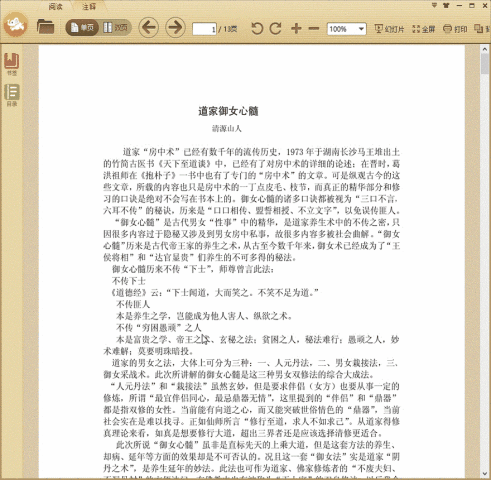Open the title bar dropdown menu arrow
The height and width of the screenshot is (480, 491).
[434, 5]
